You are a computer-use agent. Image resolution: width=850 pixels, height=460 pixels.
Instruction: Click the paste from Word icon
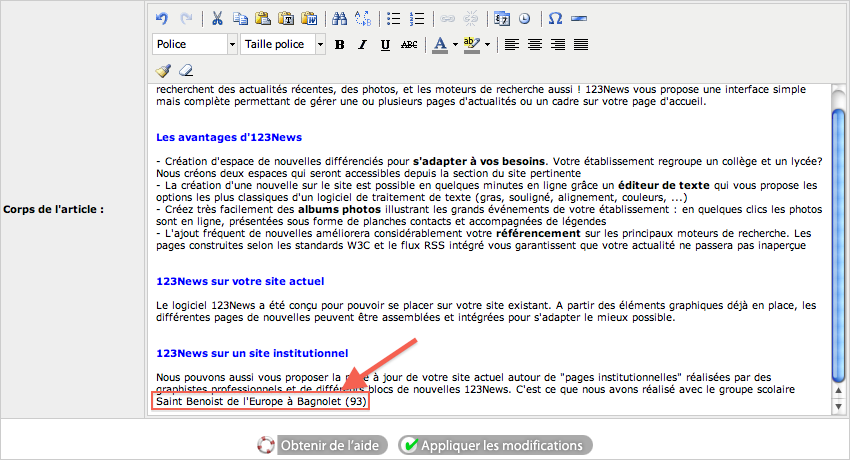point(309,18)
